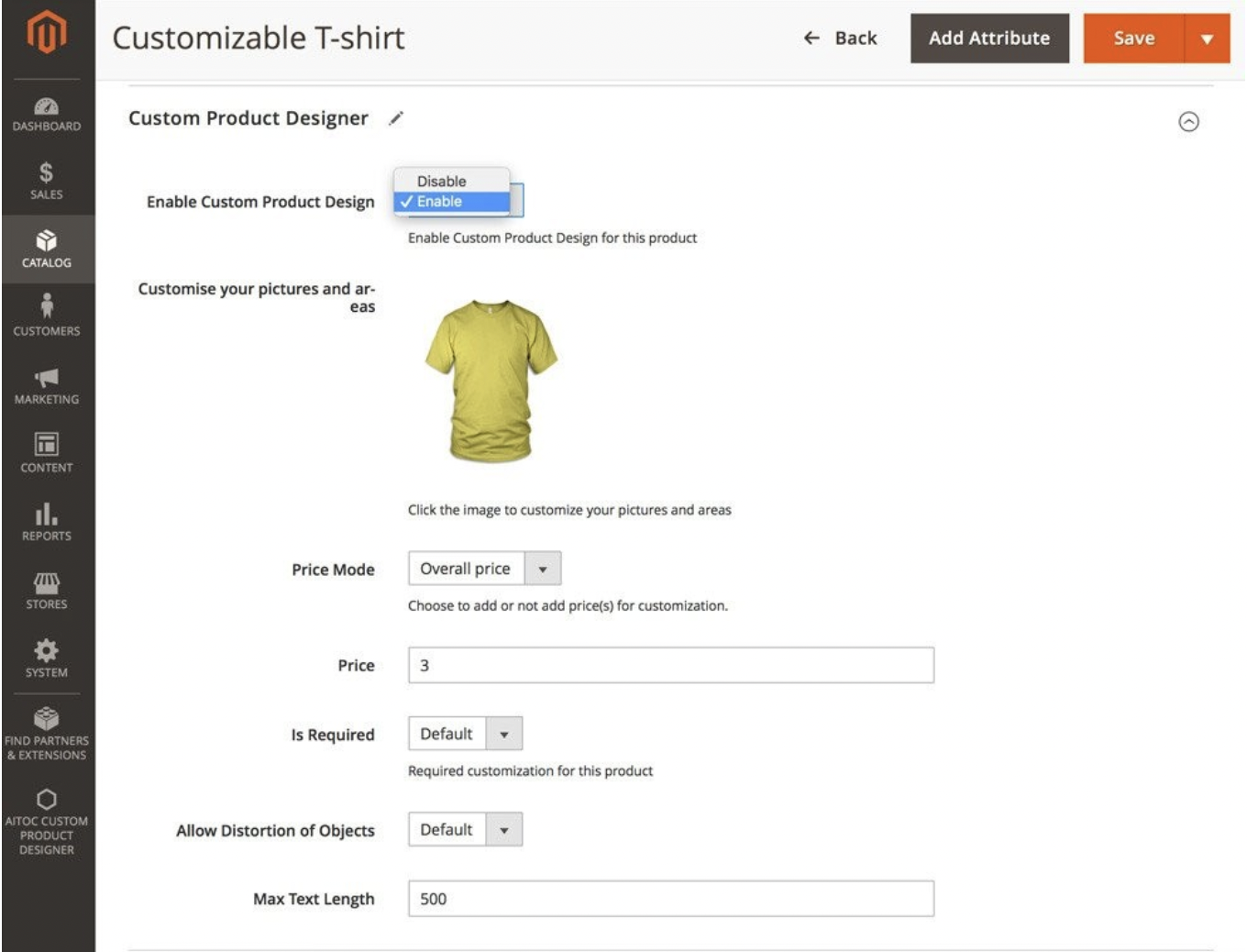Click the Price Mode label
Image resolution: width=1247 pixels, height=952 pixels.
pyautogui.click(x=333, y=570)
